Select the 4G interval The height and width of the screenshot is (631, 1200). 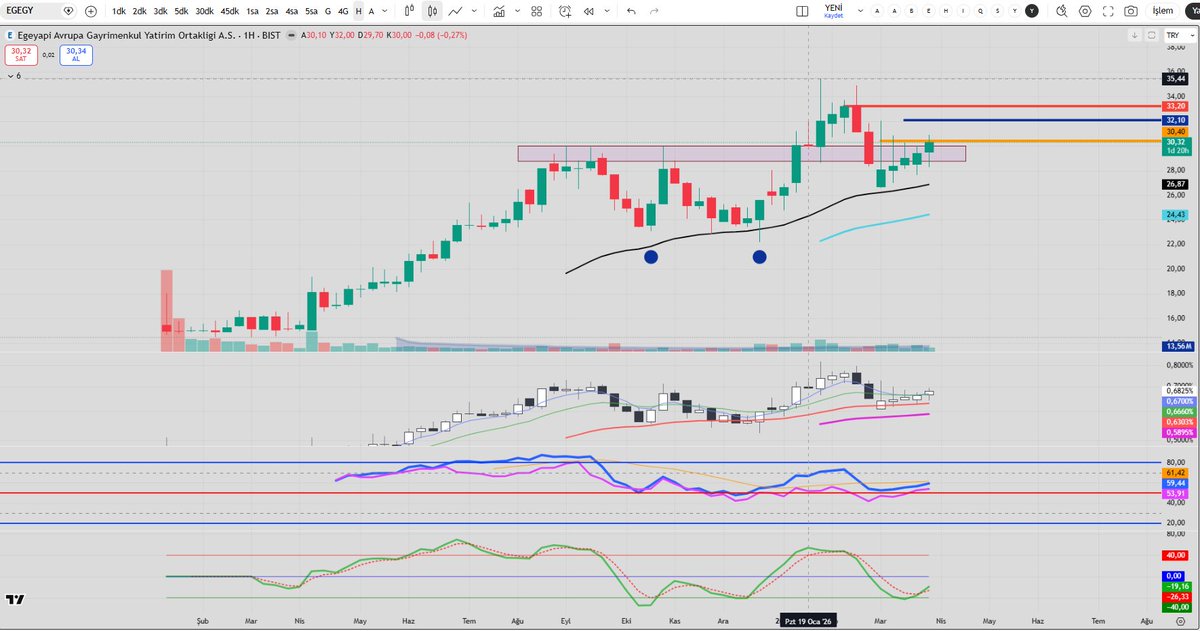(343, 11)
